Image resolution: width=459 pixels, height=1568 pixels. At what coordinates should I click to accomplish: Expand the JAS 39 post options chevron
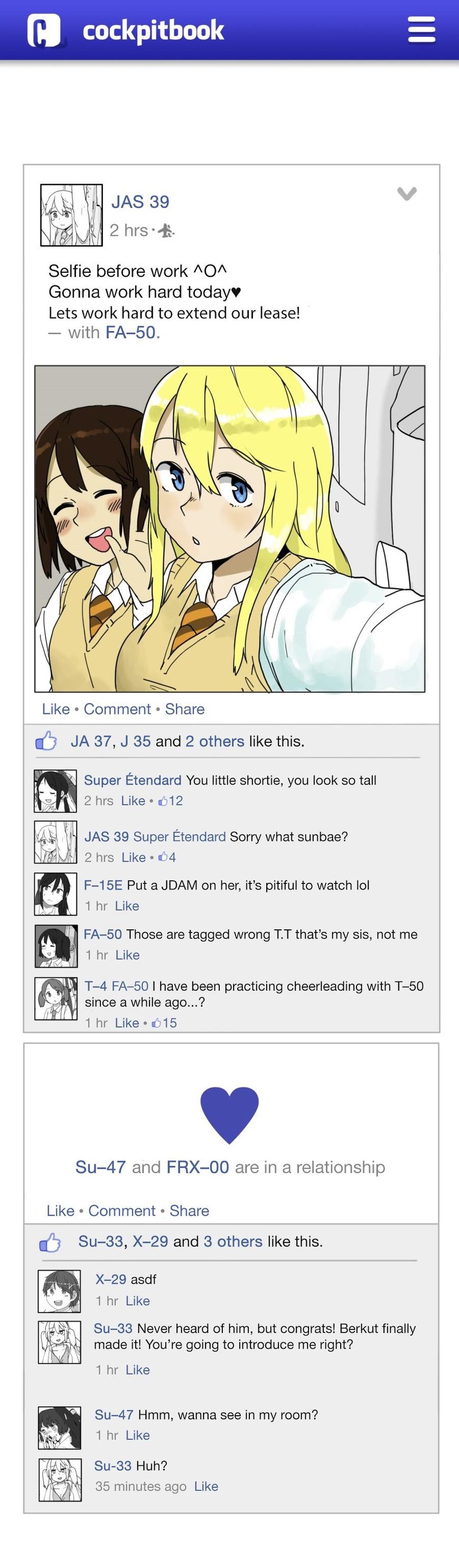click(x=407, y=193)
